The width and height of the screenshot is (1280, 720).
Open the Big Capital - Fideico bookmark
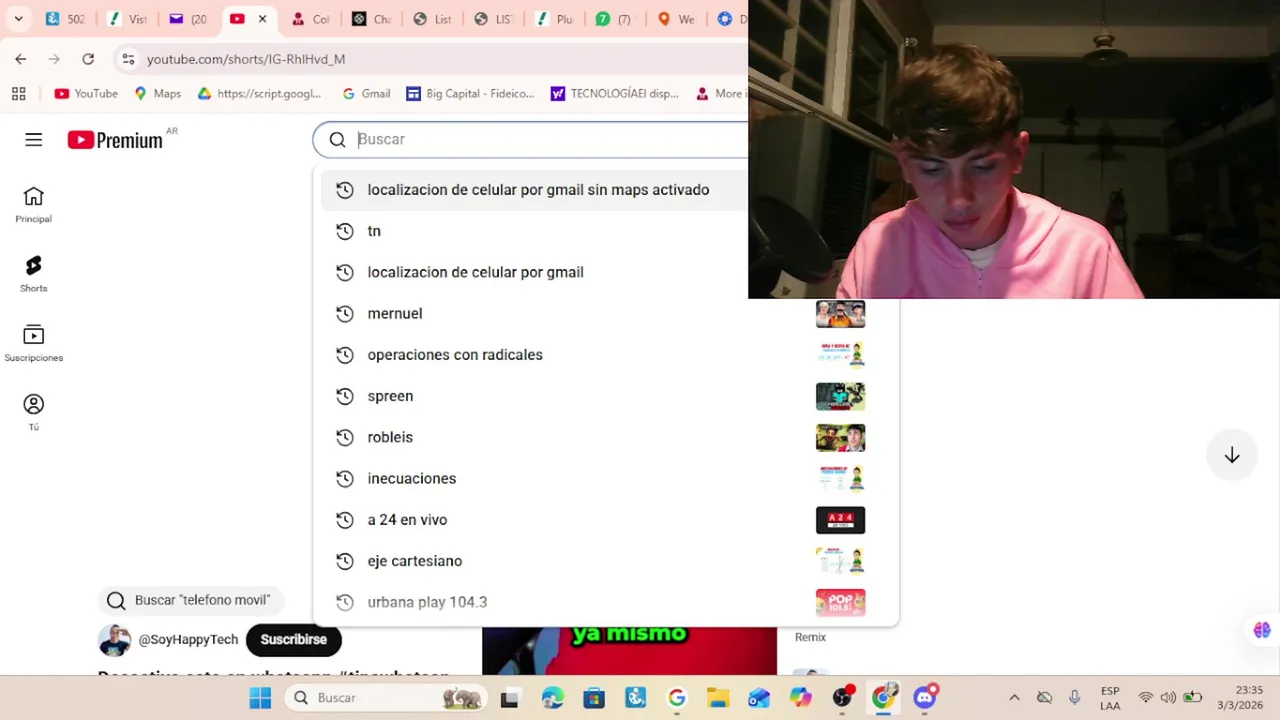pyautogui.click(x=470, y=94)
